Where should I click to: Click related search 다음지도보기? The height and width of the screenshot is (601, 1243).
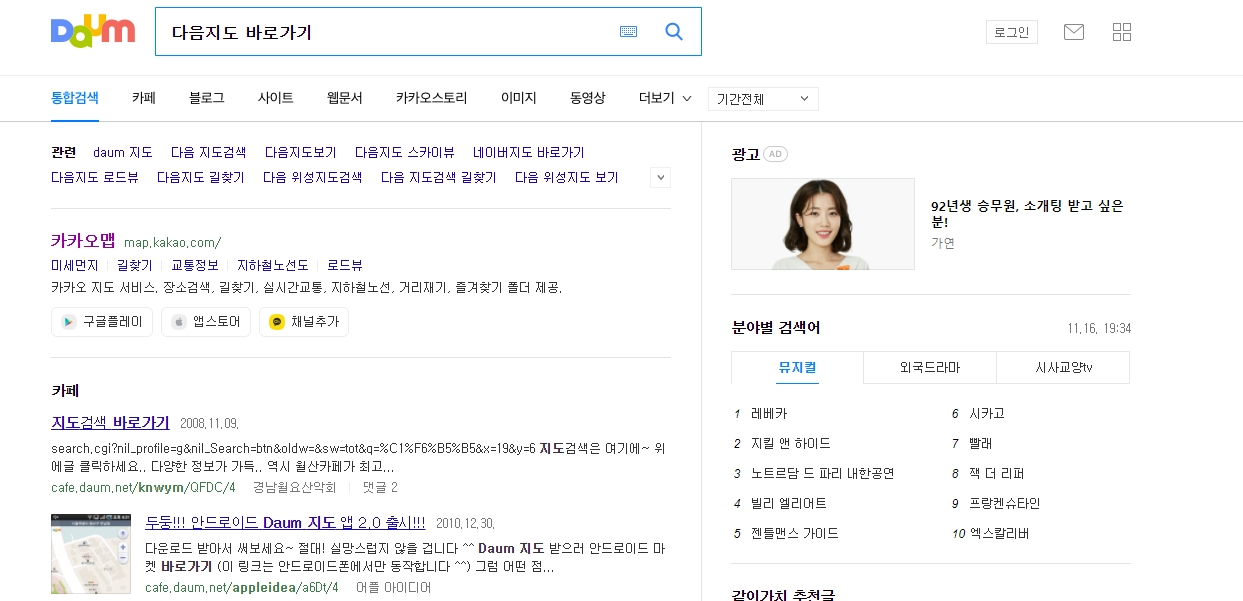coord(301,153)
